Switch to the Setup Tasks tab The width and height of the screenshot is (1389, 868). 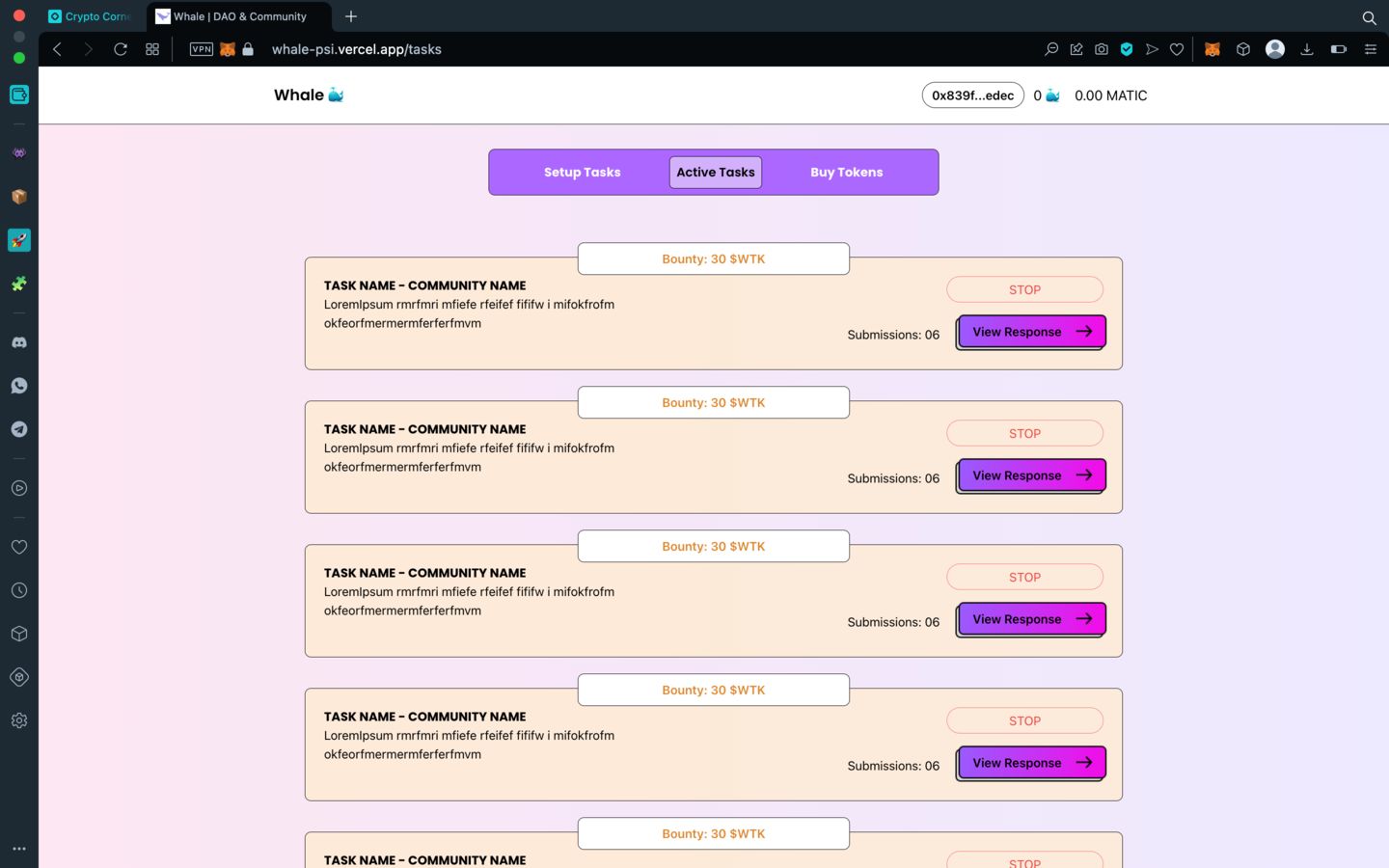click(583, 173)
